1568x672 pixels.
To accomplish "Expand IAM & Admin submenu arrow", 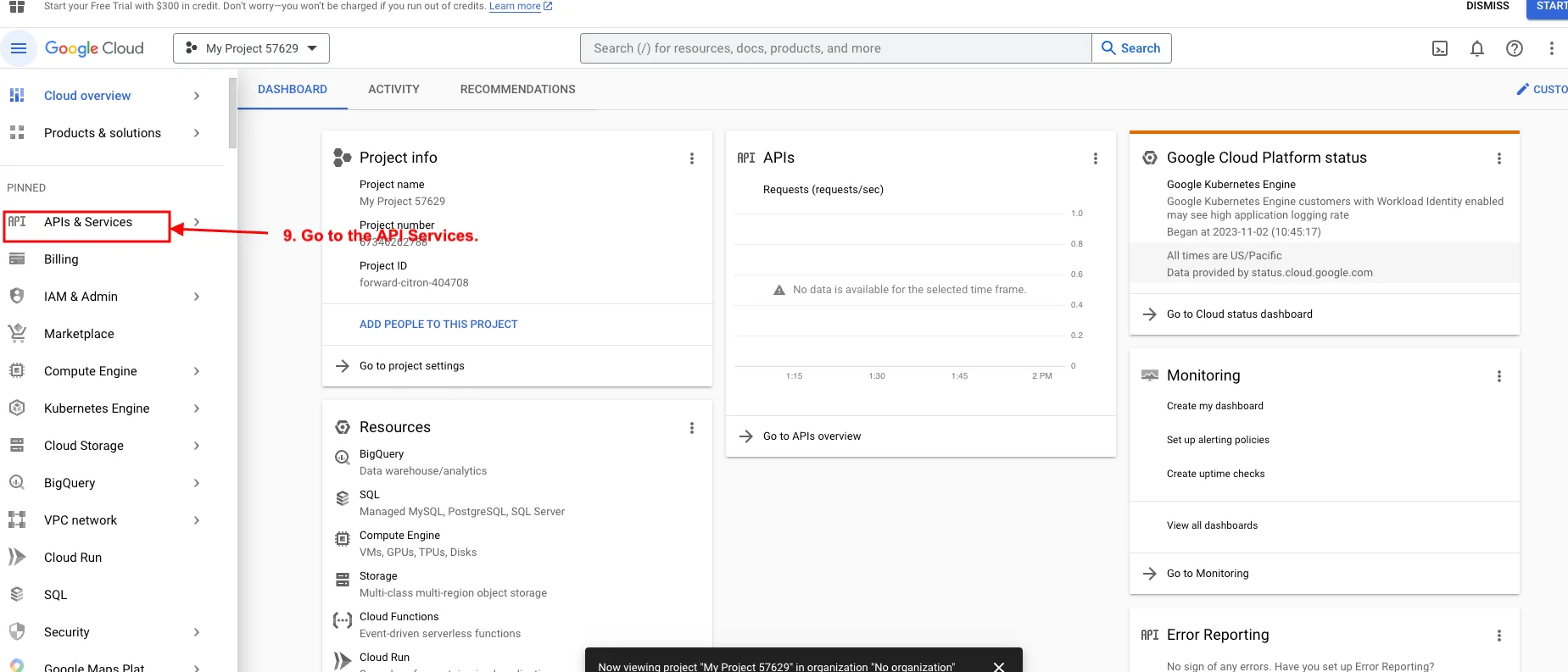I will [x=197, y=297].
